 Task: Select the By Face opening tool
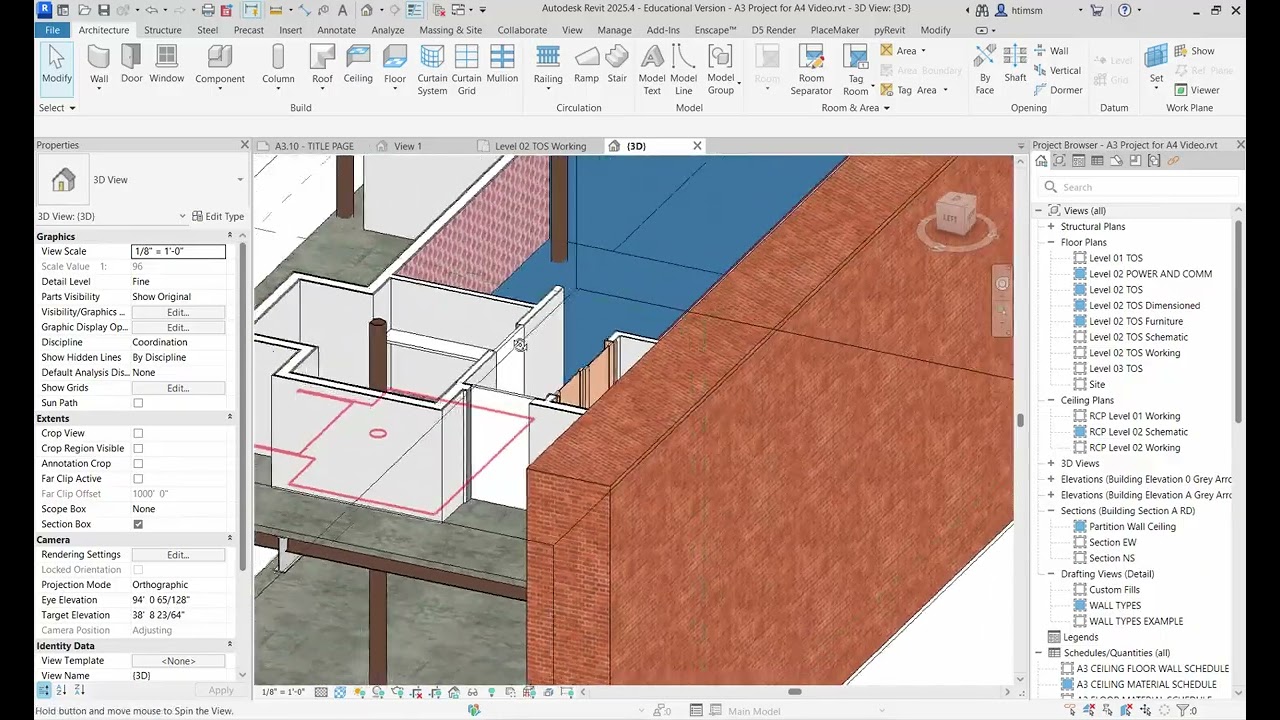pos(985,70)
